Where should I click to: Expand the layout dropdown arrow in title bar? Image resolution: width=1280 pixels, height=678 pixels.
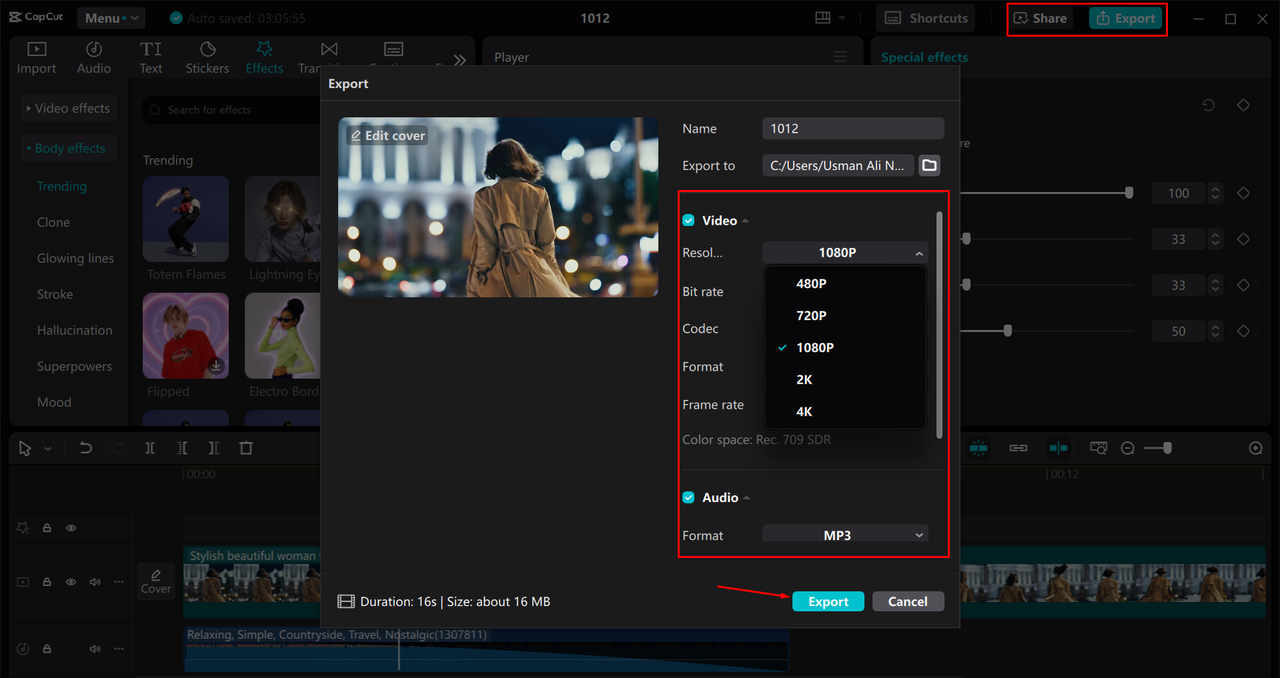(x=842, y=18)
